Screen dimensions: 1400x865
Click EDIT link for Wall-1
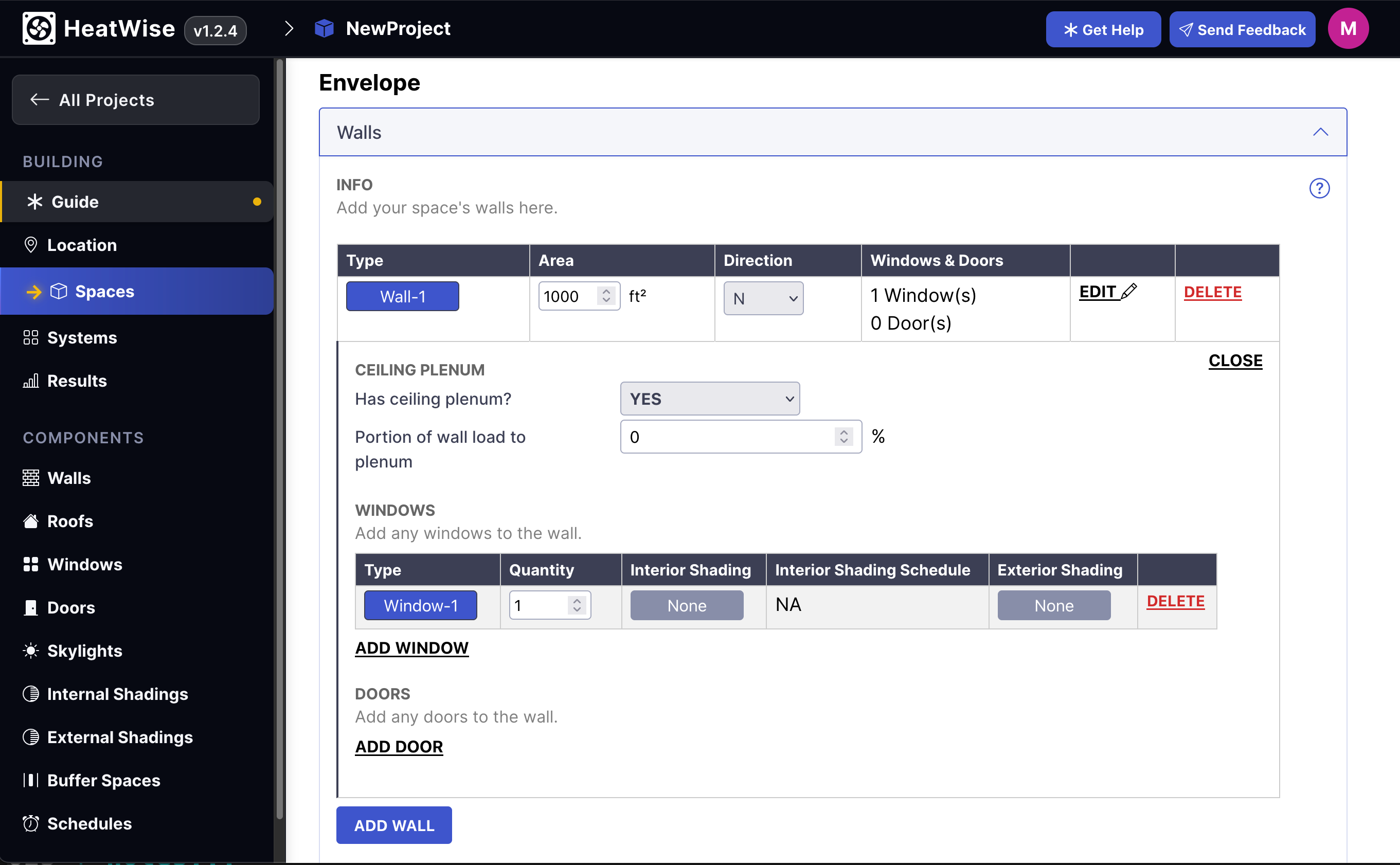click(1108, 292)
